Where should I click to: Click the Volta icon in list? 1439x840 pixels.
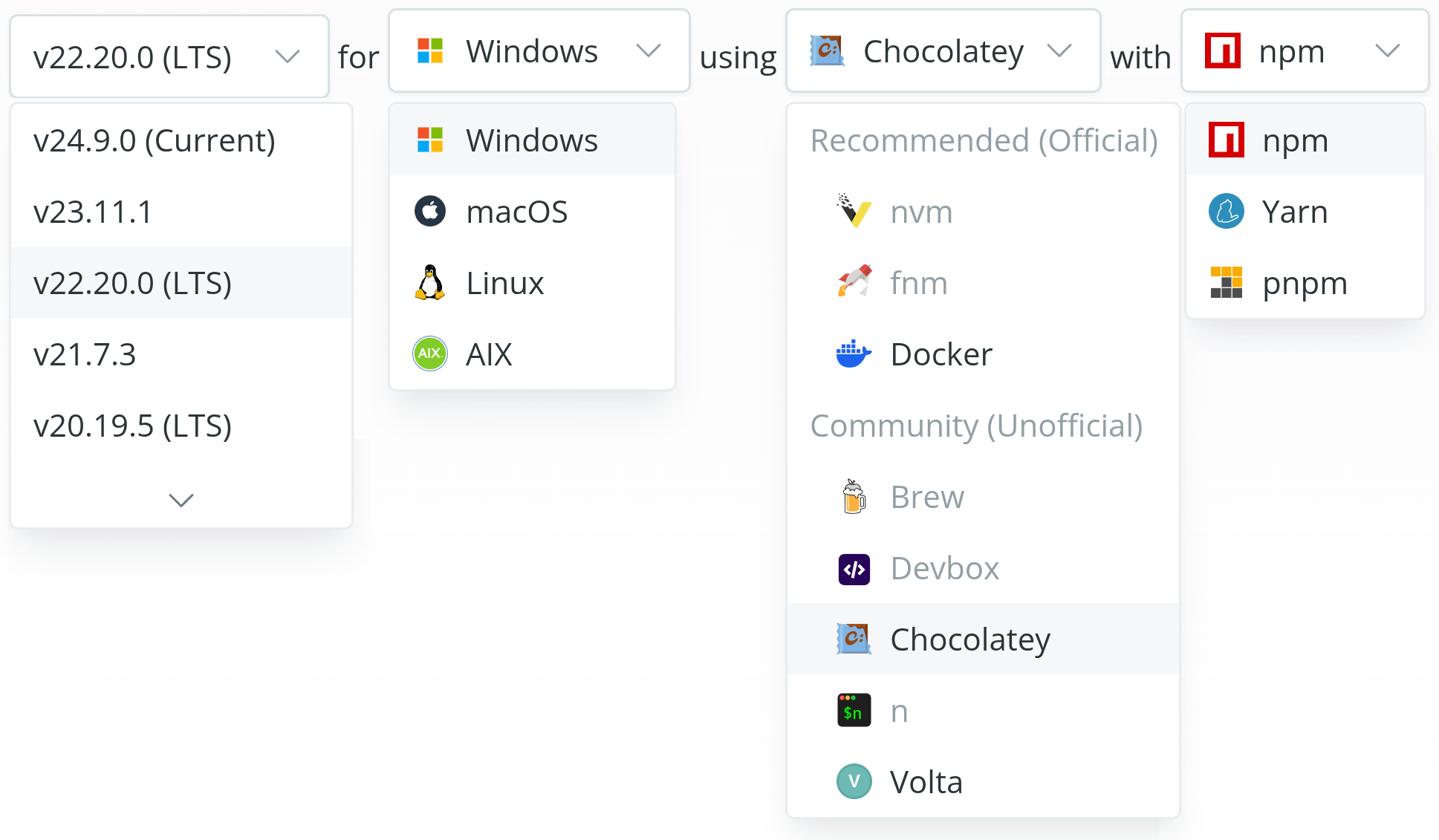(854, 781)
